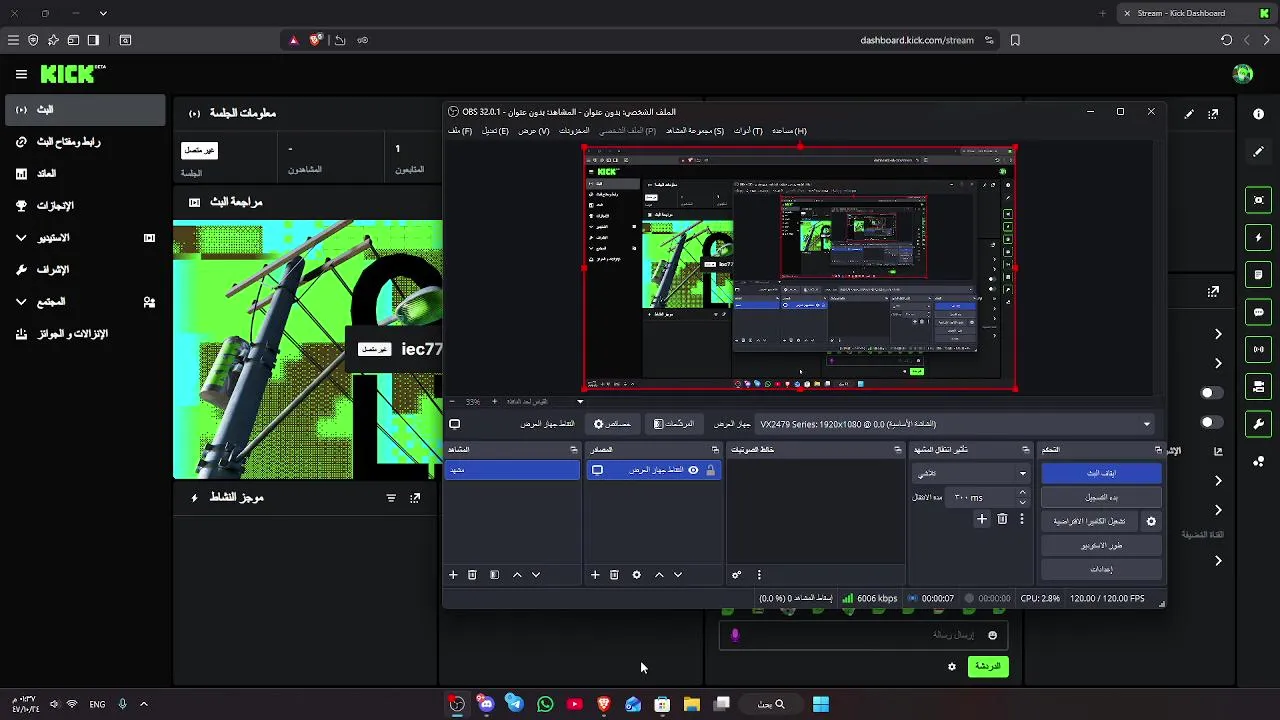Viewport: 1280px width, 720px height.
Task: Toggle Brave Shields icon in address bar
Action: pyautogui.click(x=316, y=40)
